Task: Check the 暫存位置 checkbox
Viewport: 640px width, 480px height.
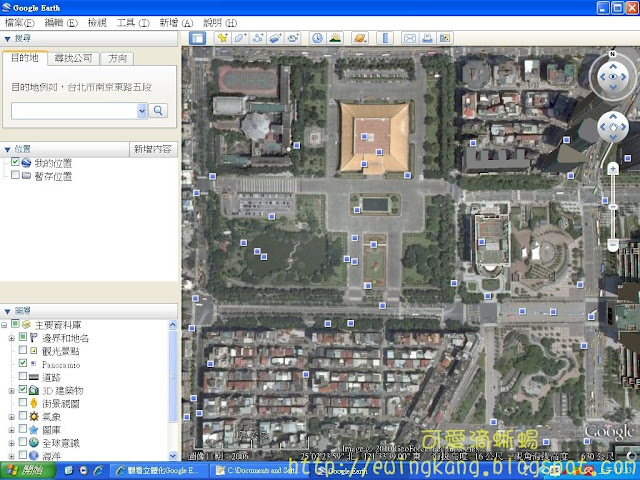Action: 15,175
